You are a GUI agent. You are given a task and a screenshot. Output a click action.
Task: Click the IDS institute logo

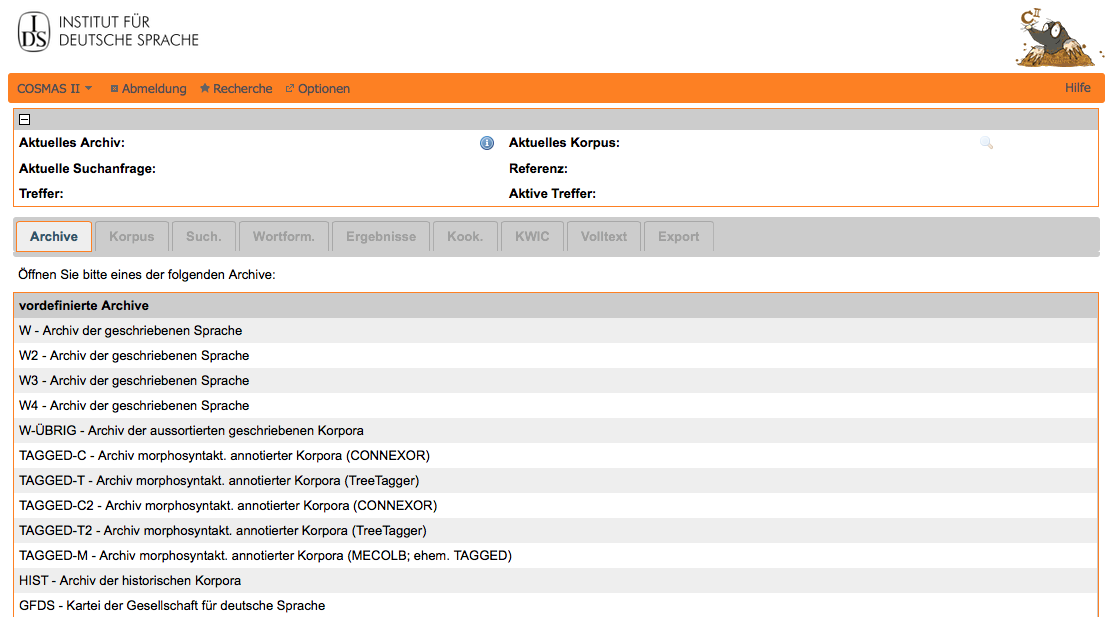click(108, 31)
